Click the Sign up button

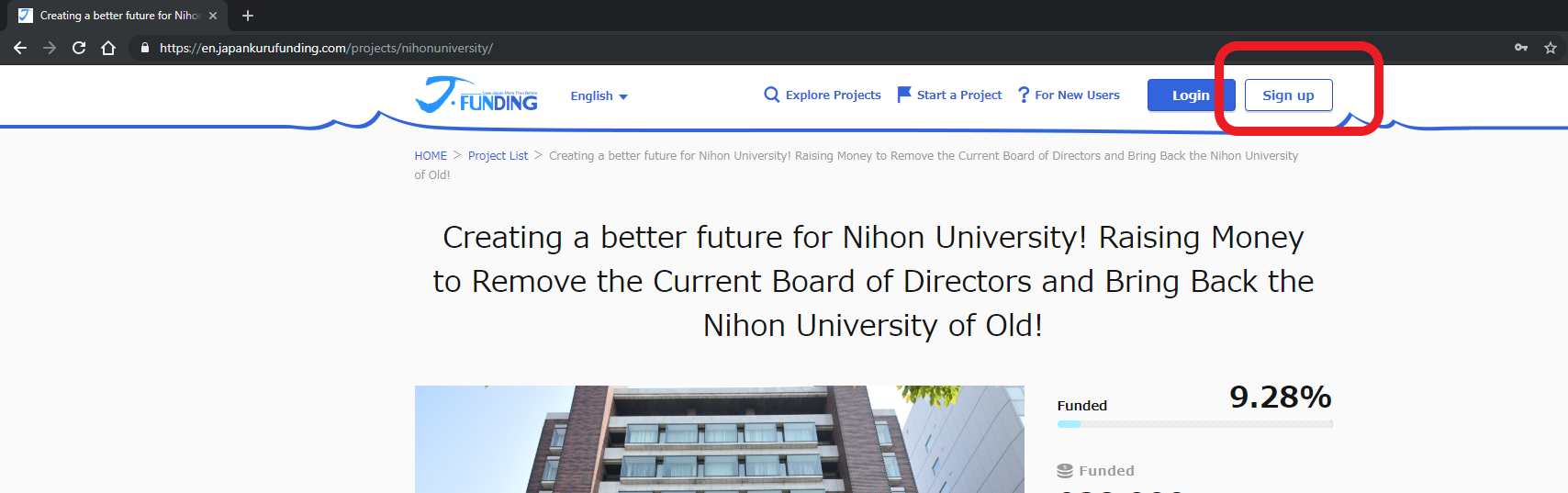point(1288,95)
